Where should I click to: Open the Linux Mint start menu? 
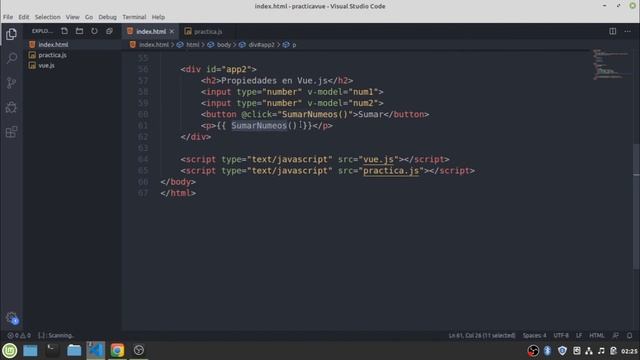(9, 351)
